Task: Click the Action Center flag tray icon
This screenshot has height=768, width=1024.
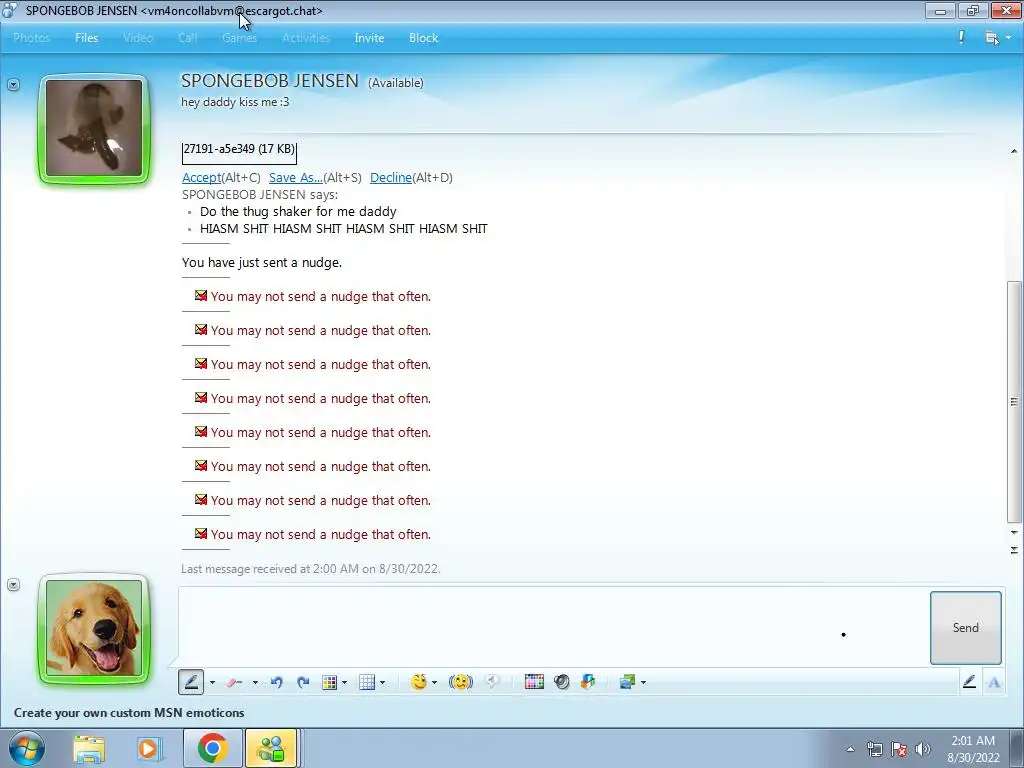Action: [x=899, y=749]
